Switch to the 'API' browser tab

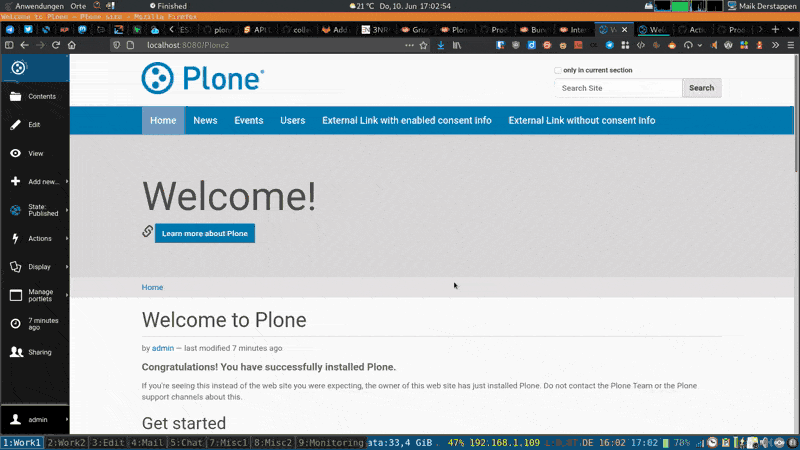(258, 30)
